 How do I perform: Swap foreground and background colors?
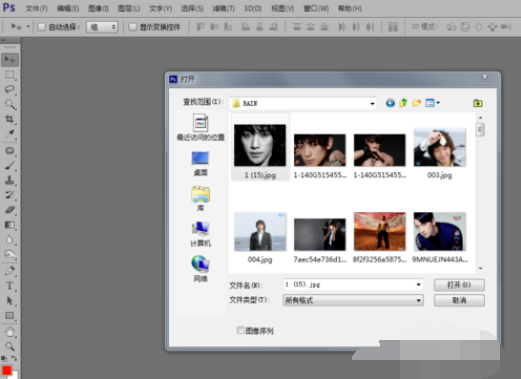pyautogui.click(x=14, y=358)
